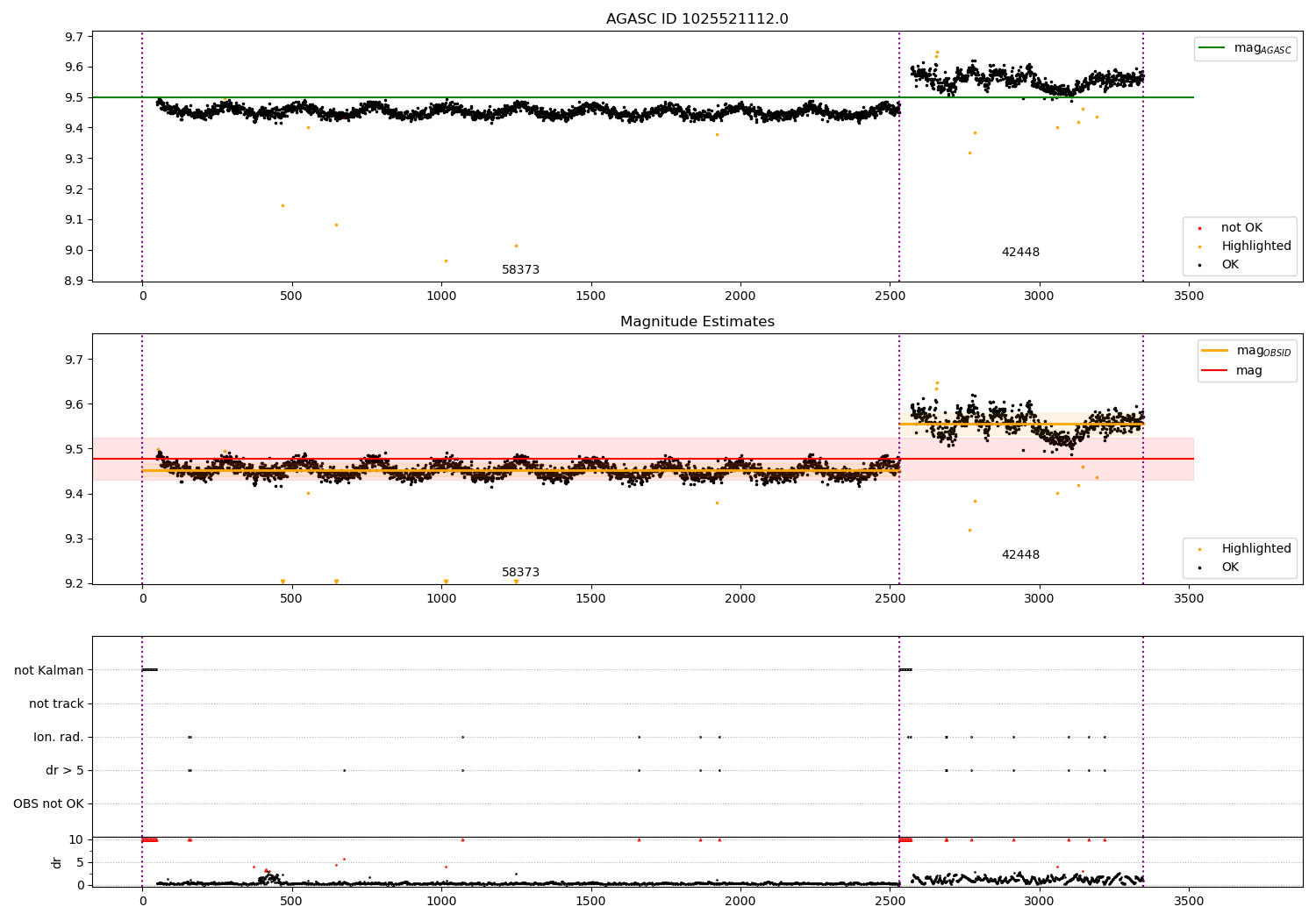Click the plot title 'AGASC ID 1025521112.0'

(697, 19)
